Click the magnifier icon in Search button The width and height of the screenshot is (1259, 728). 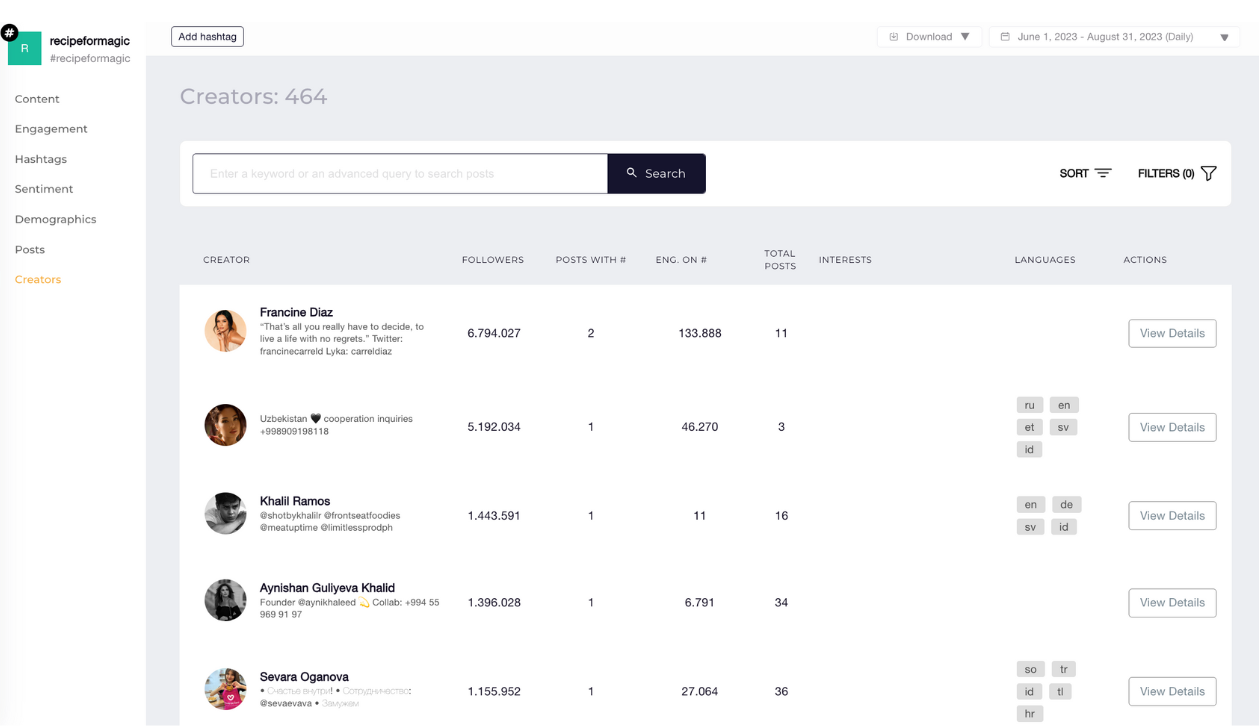tap(632, 173)
